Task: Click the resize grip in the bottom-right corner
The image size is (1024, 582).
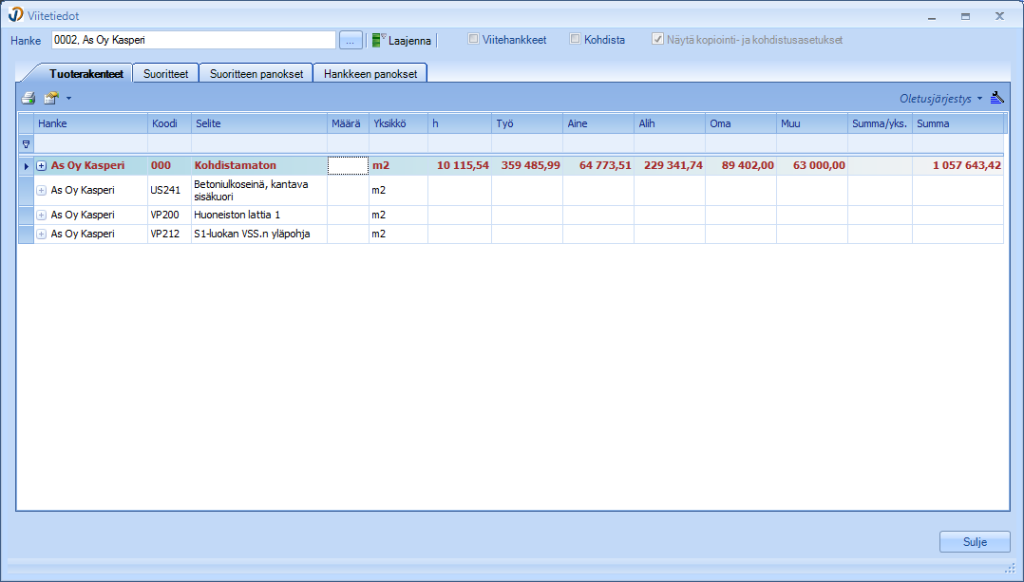Action: click(x=1009, y=569)
